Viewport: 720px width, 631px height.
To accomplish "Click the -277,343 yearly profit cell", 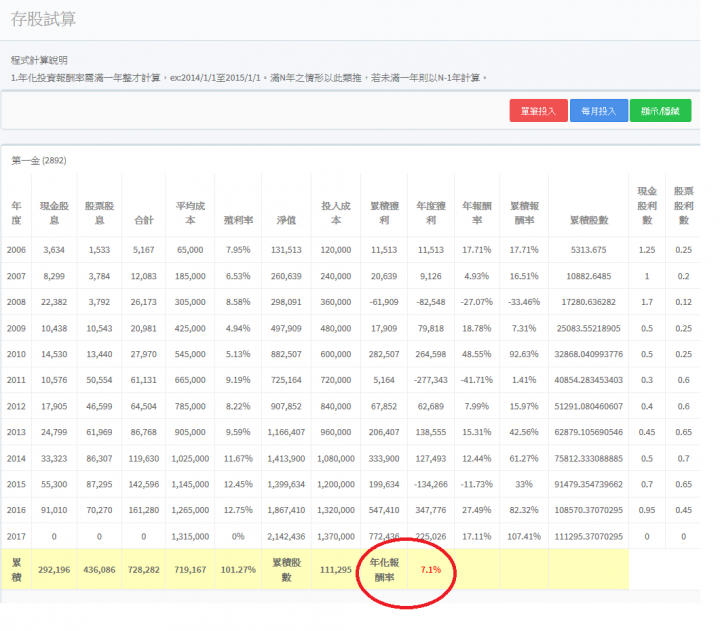I will point(431,380).
